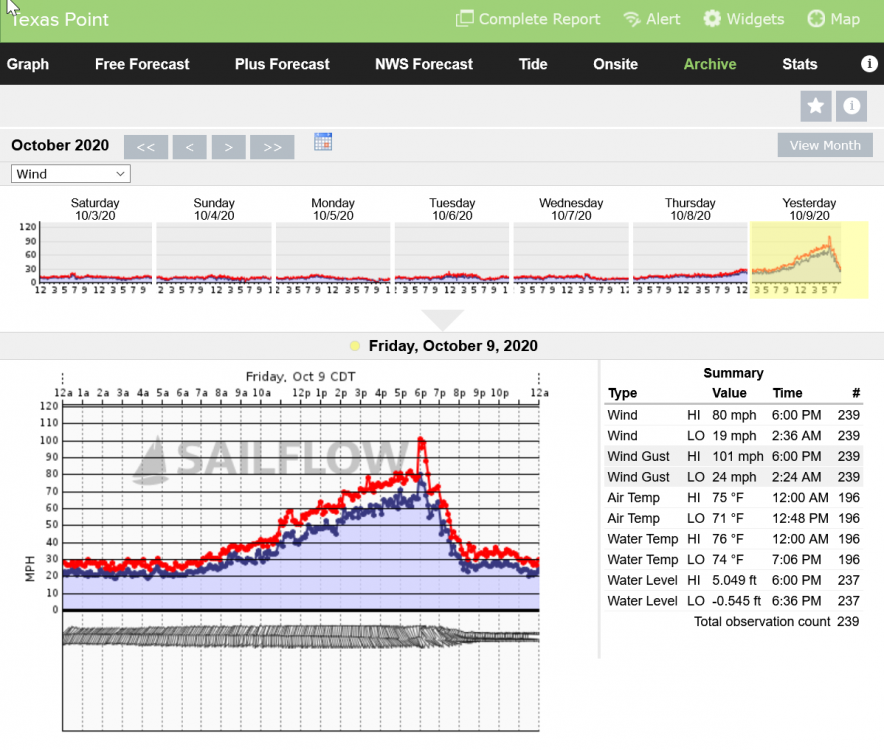Click the Wind LO 19 mph value
Screen dimensions: 884x750
(x=733, y=436)
